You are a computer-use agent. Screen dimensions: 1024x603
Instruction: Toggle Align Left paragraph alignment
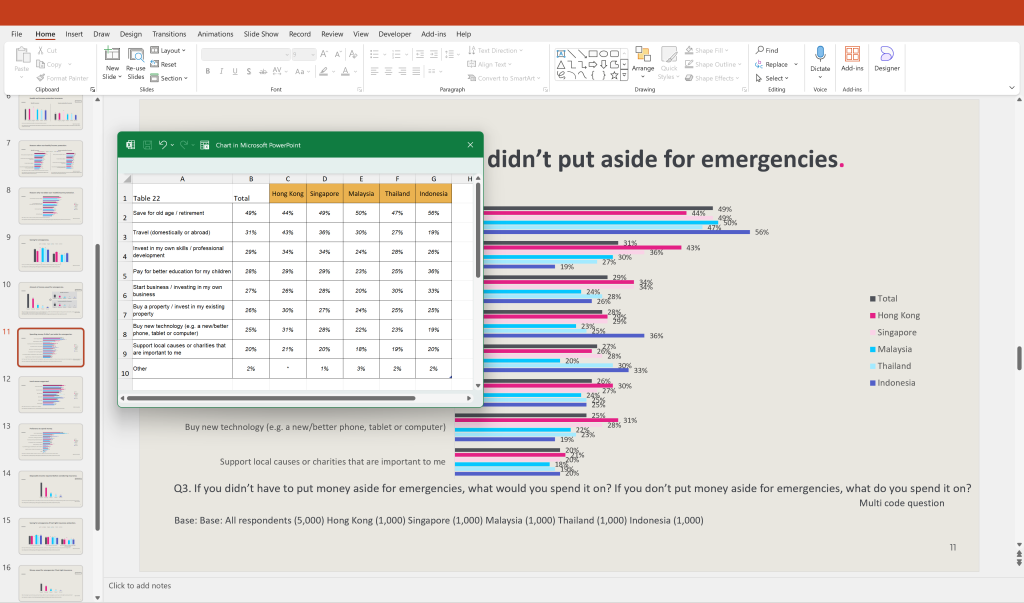374,71
